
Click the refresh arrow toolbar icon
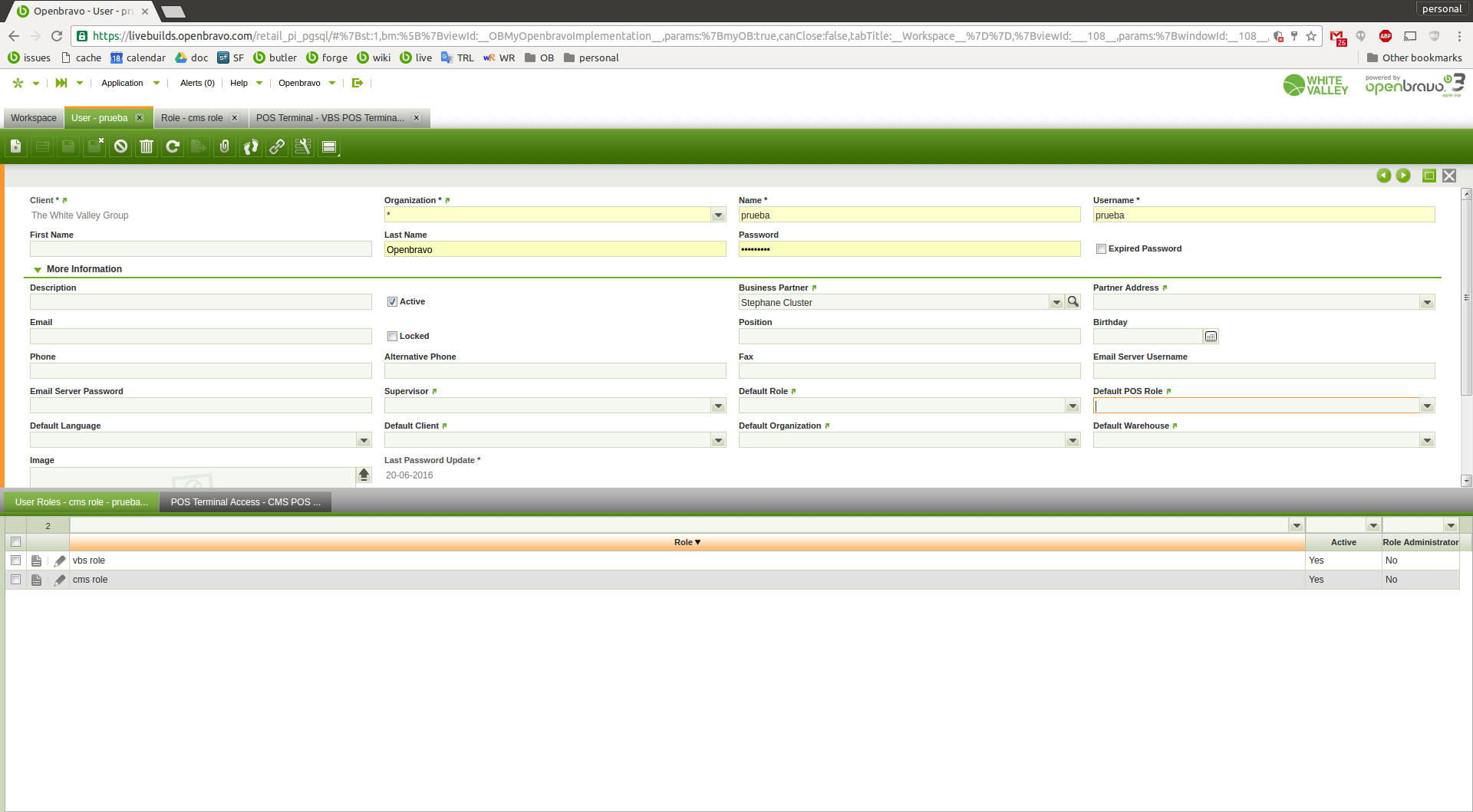(x=173, y=146)
